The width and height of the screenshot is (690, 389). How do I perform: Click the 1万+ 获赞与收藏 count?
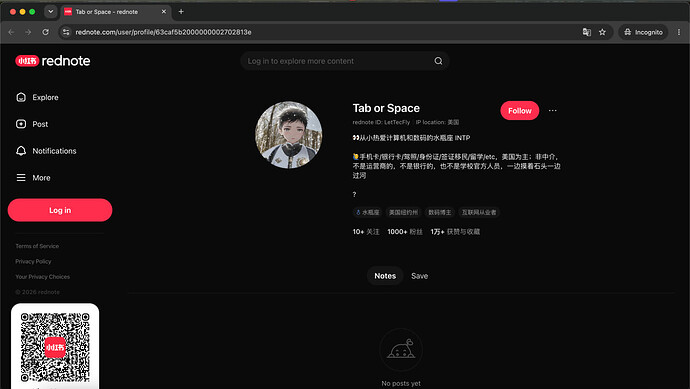[x=455, y=231]
